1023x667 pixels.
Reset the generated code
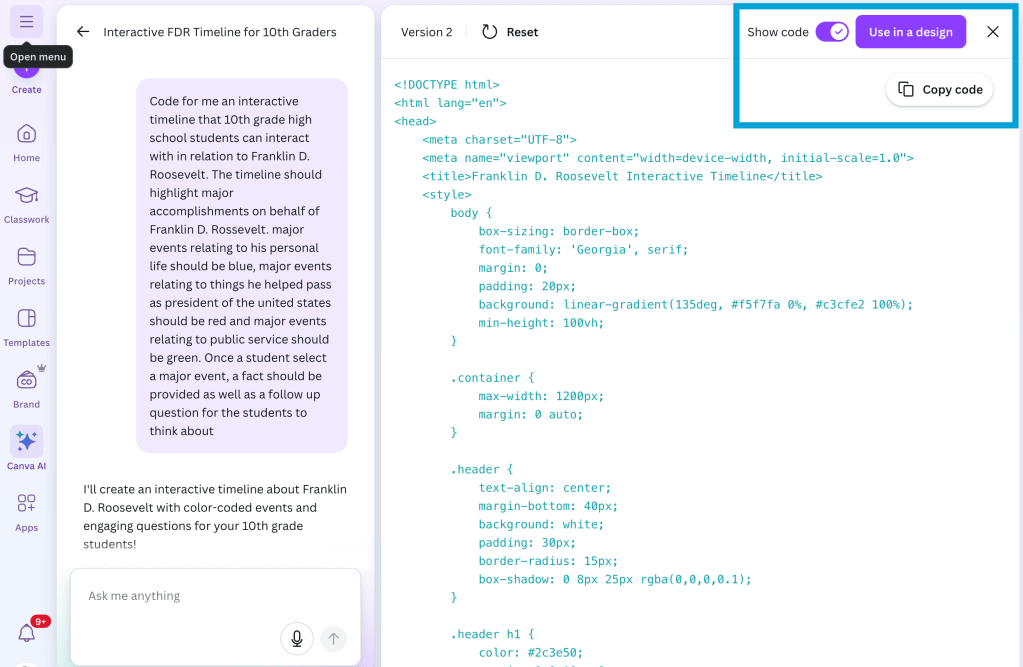pos(510,32)
